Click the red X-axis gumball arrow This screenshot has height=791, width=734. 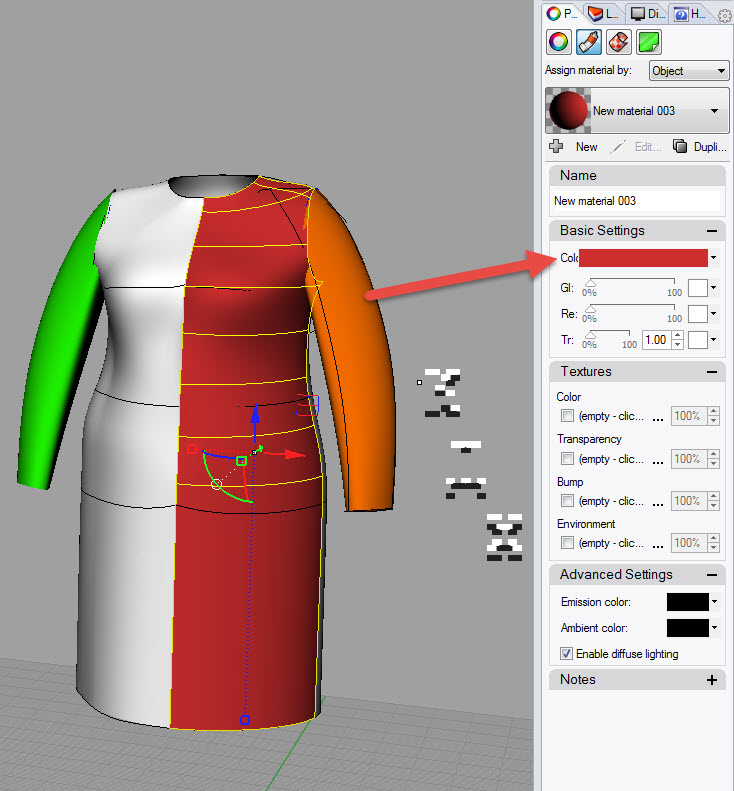(294, 455)
